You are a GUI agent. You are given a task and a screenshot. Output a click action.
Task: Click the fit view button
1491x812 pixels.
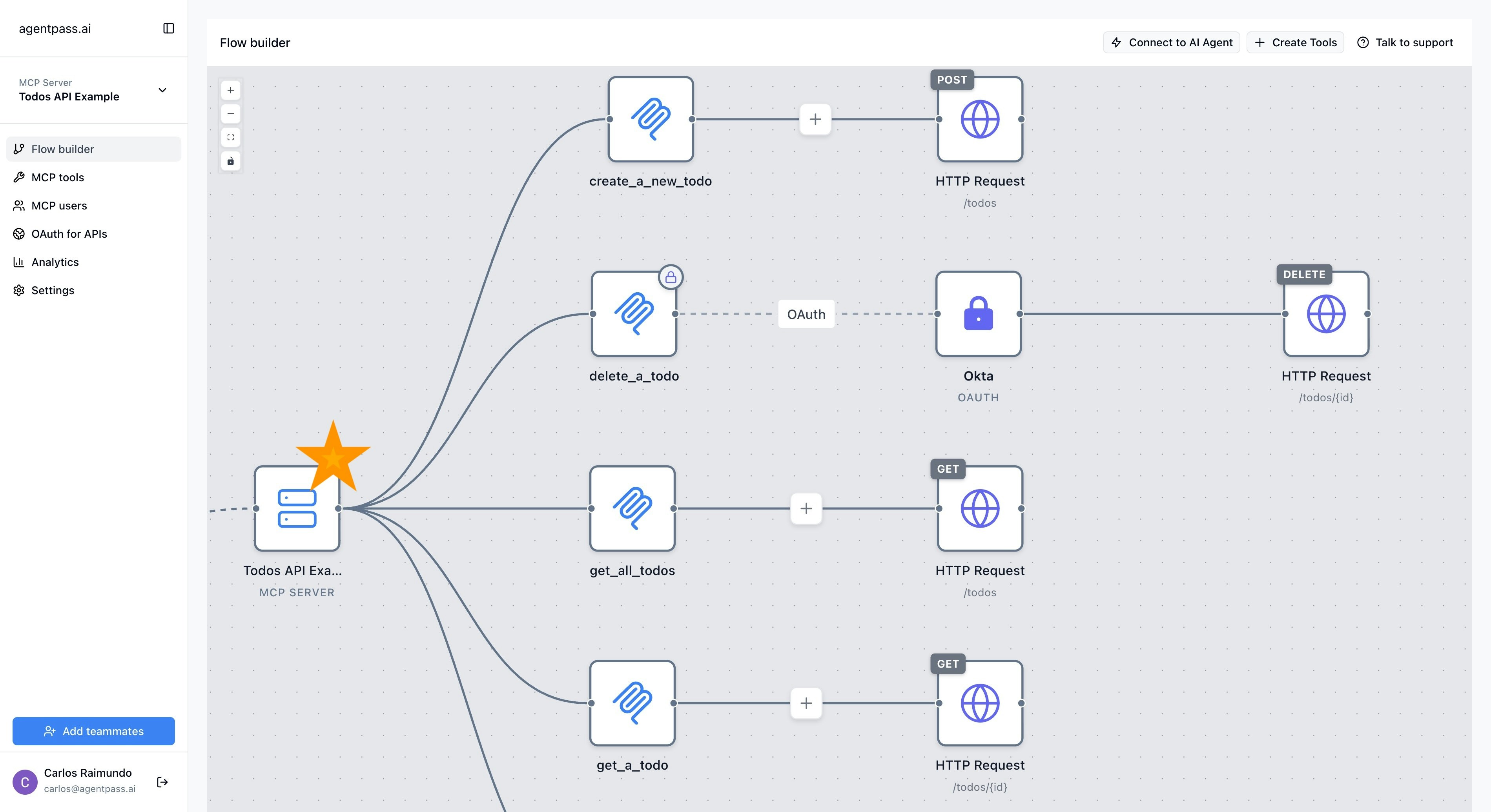pyautogui.click(x=230, y=137)
